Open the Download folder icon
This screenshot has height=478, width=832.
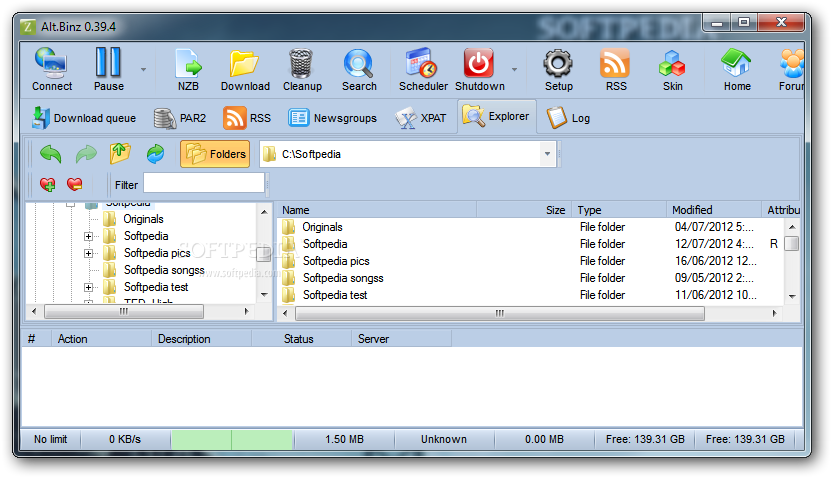pyautogui.click(x=245, y=69)
